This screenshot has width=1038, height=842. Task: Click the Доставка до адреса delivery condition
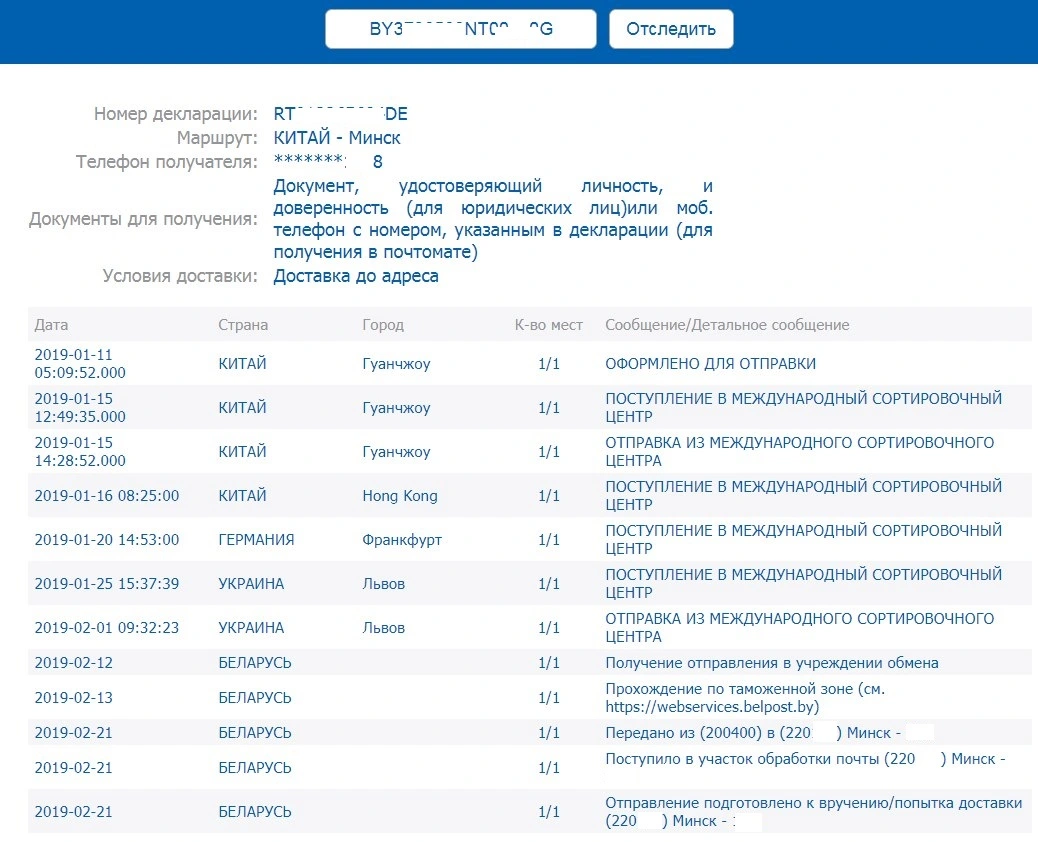click(356, 276)
